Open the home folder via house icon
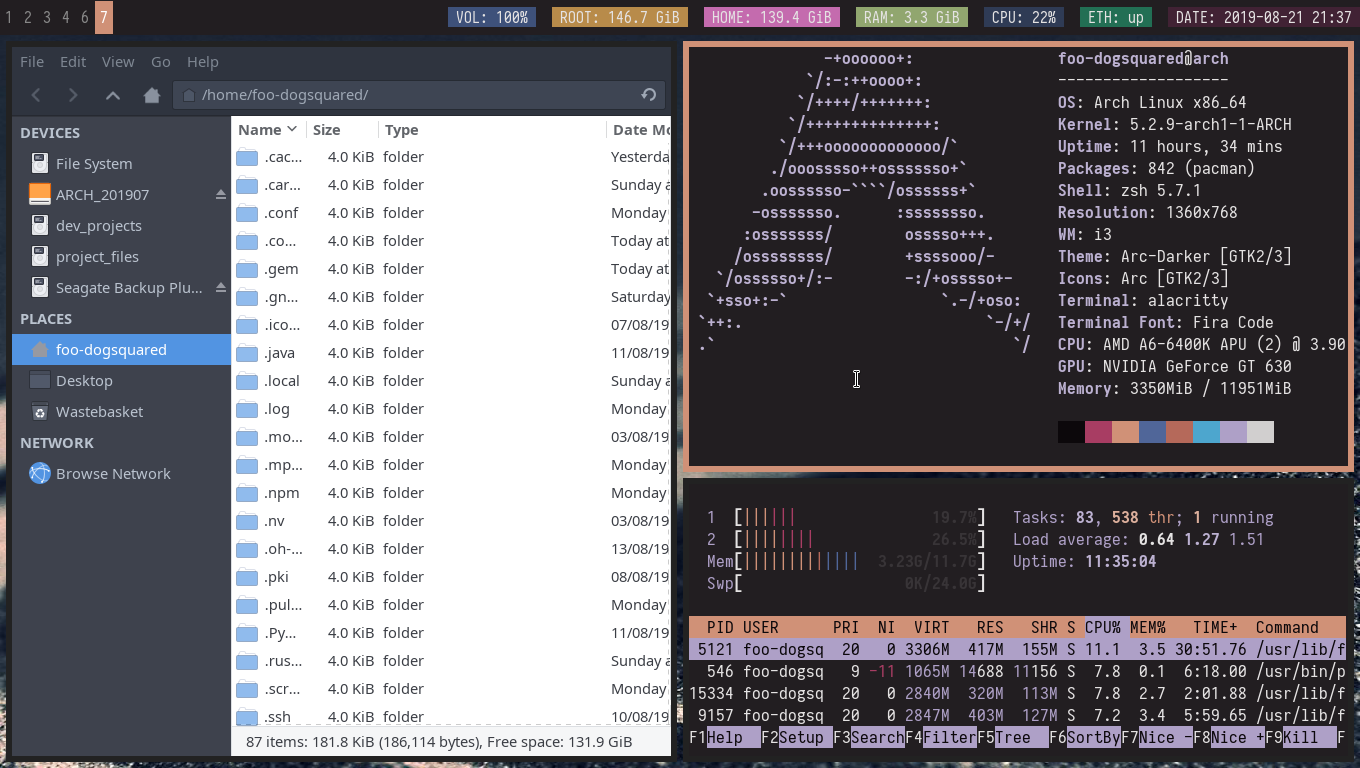Viewport: 1360px width, 768px height. click(152, 95)
